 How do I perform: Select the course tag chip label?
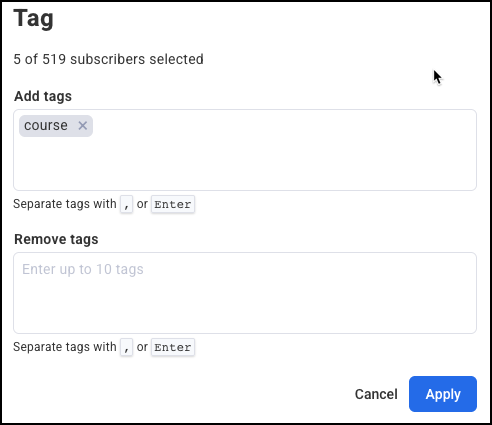coord(46,126)
